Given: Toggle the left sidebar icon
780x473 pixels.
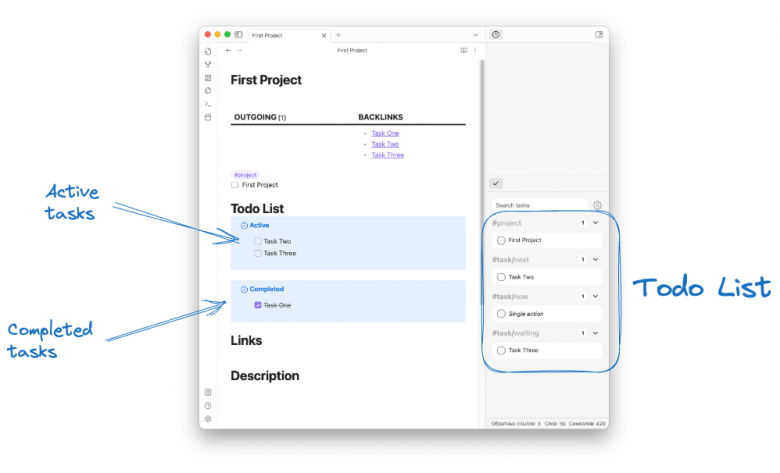Looking at the screenshot, I should (x=238, y=35).
